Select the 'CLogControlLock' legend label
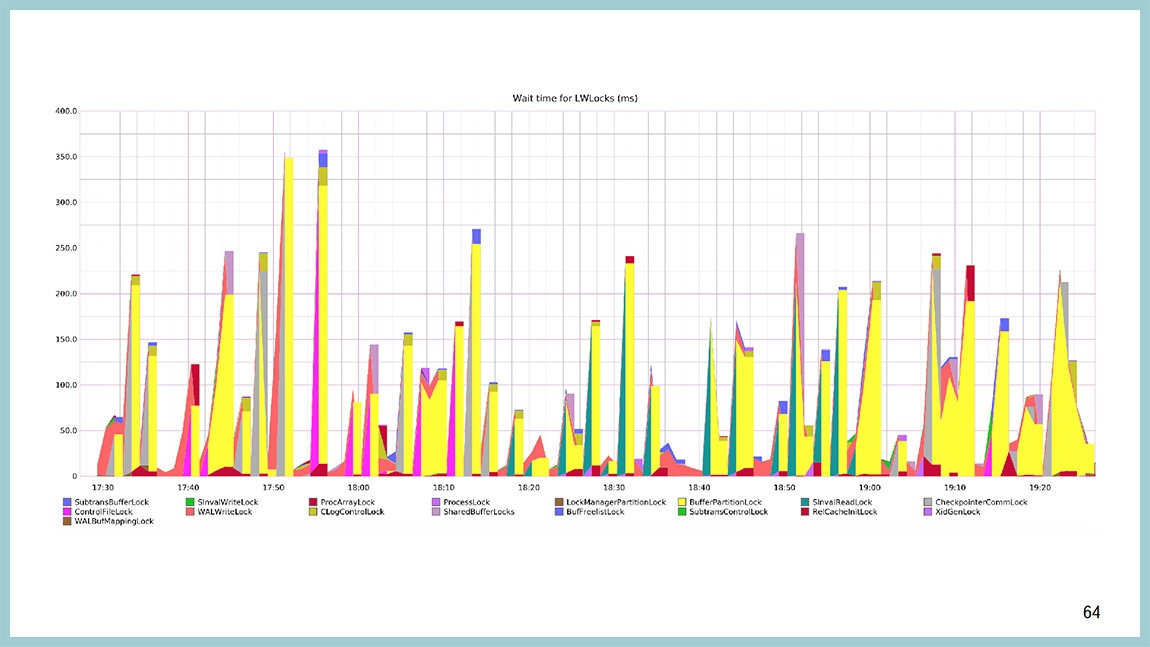This screenshot has height=647, width=1150. click(x=352, y=512)
